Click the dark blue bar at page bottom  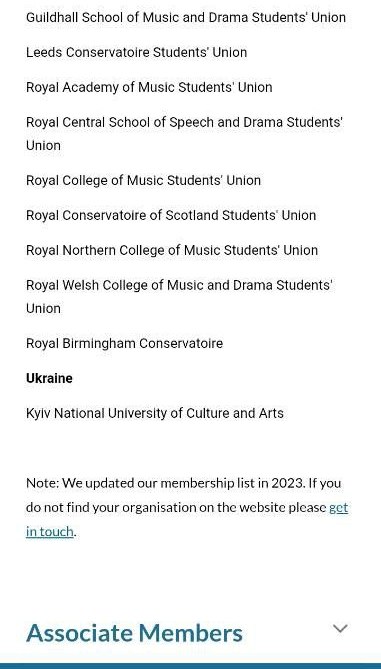(x=190, y=666)
